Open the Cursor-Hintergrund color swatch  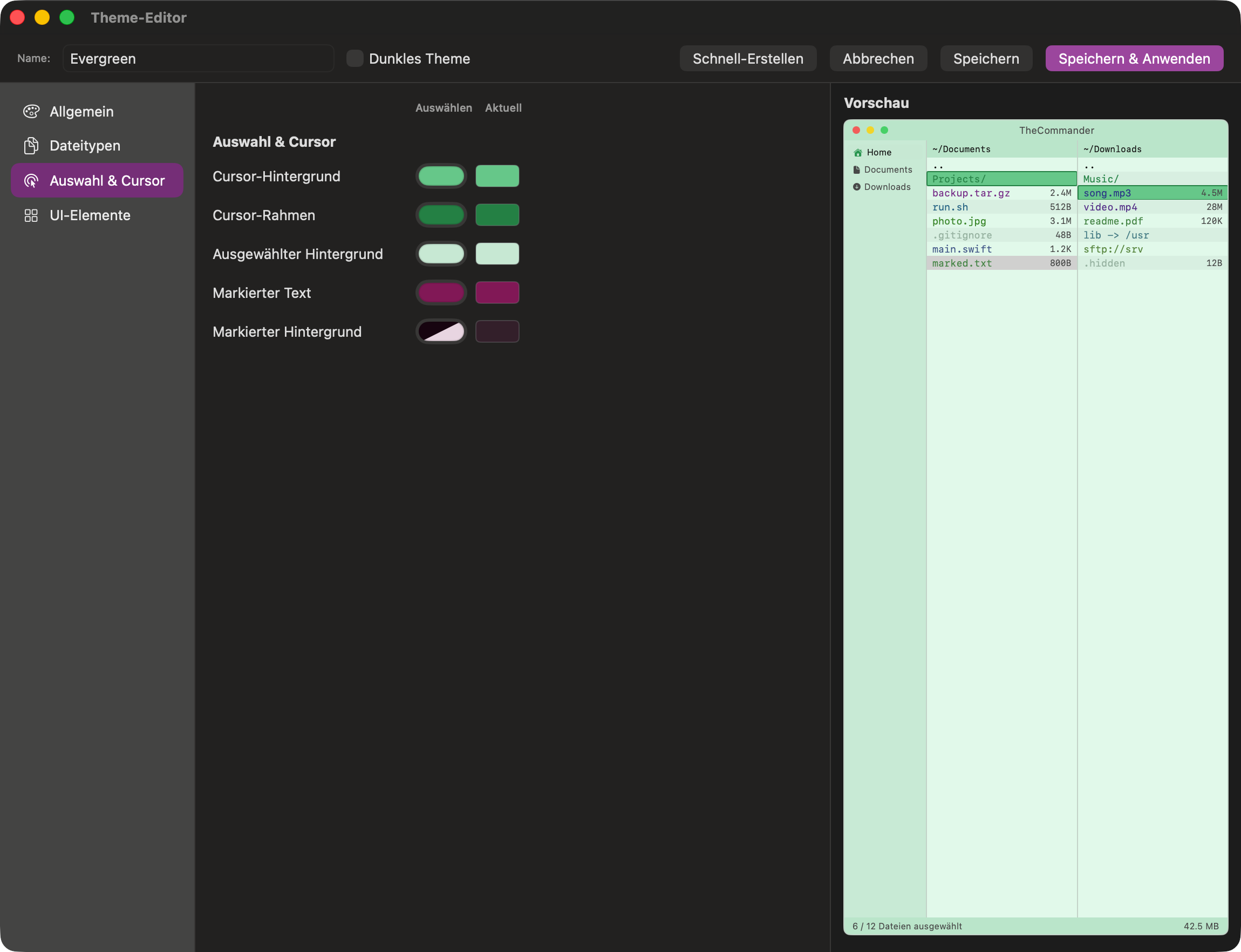point(441,176)
